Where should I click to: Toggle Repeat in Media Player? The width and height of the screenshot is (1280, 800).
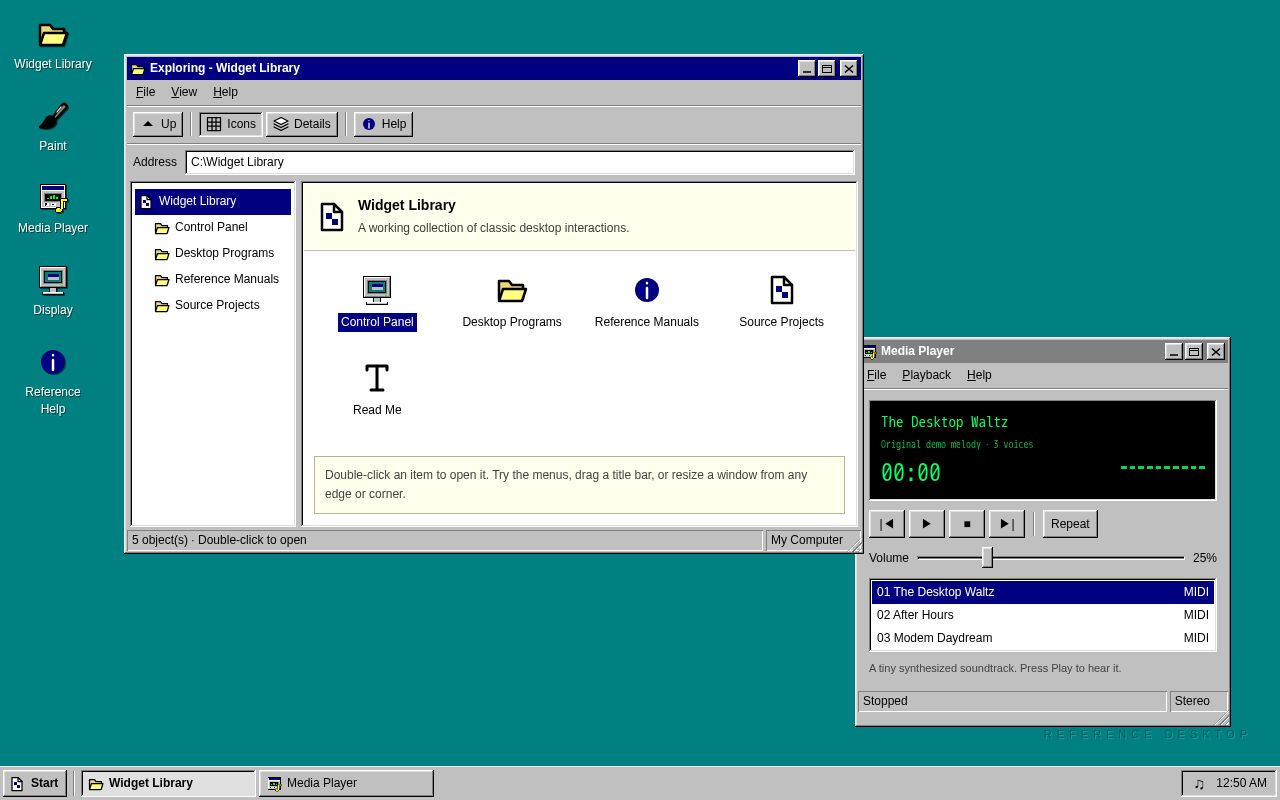[x=1070, y=524]
